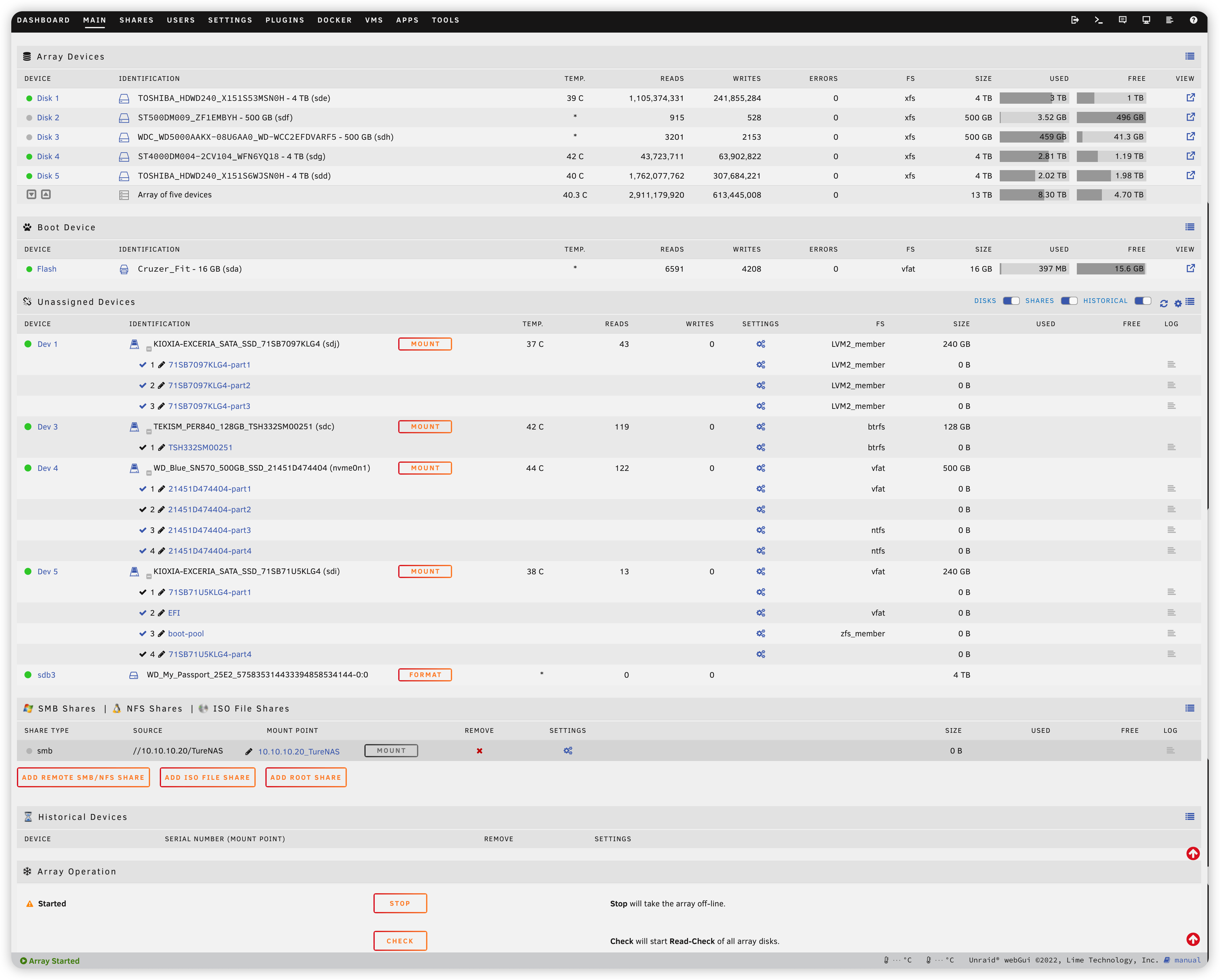This screenshot has width=1220, height=980.
Task: Open the terminal icon in top bar
Action: click(x=1098, y=20)
